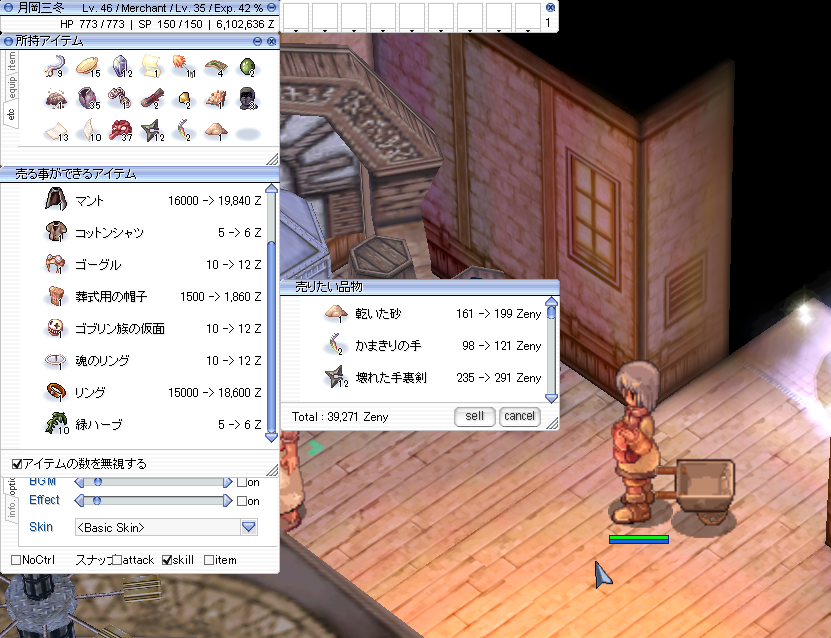This screenshot has height=638, width=831.
Task: Click the Basic Skin combo box field
Action: [x=158, y=527]
